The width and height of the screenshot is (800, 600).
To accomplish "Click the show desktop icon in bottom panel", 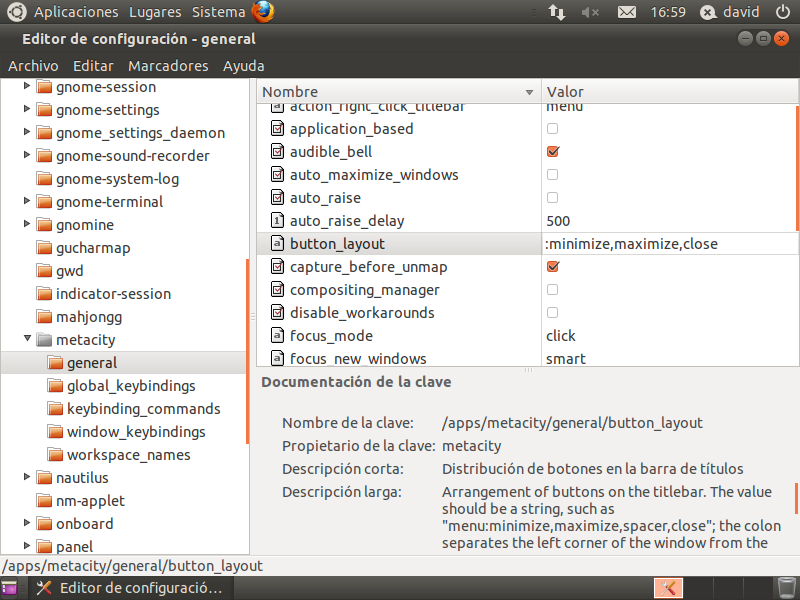I will coord(9,588).
